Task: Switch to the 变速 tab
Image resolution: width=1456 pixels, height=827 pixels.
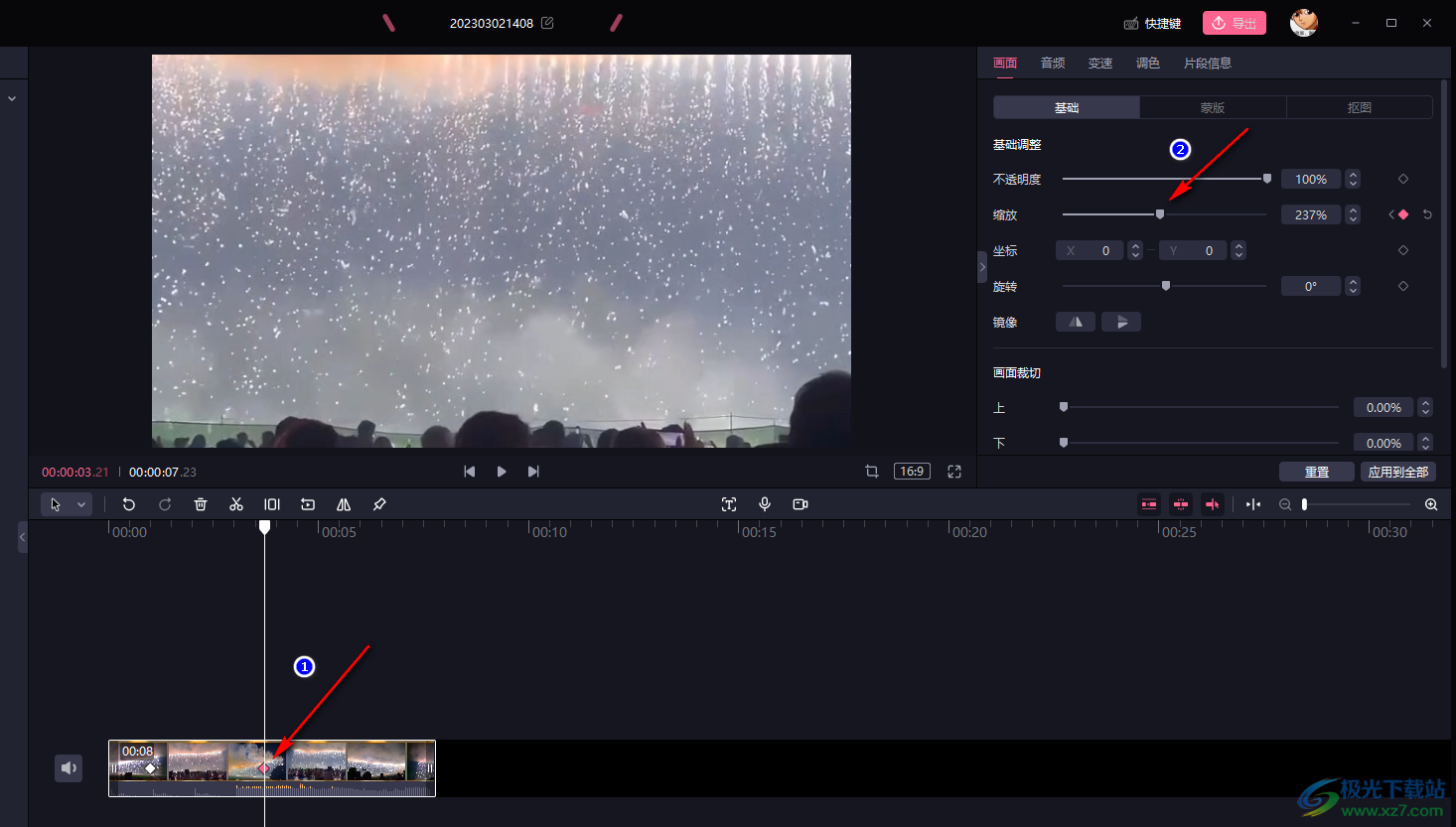Action: point(1100,63)
